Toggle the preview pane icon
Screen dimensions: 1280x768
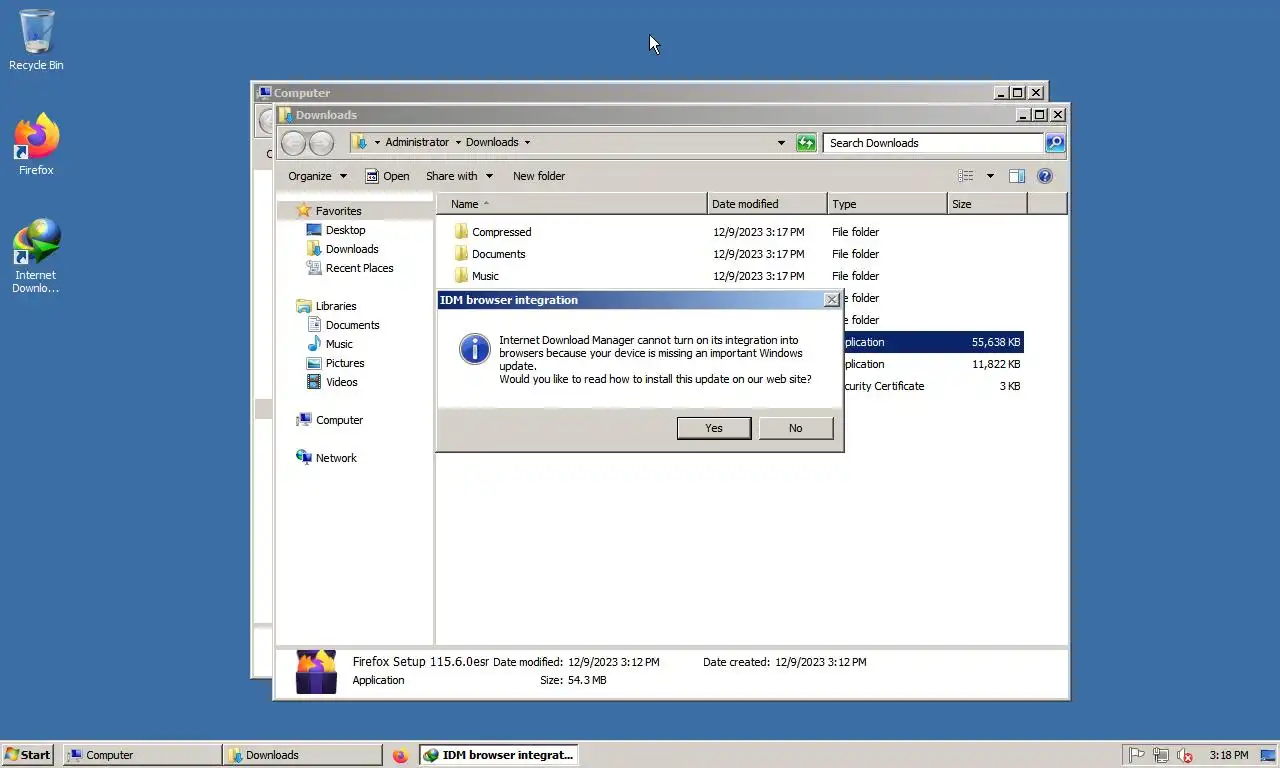[x=1016, y=176]
